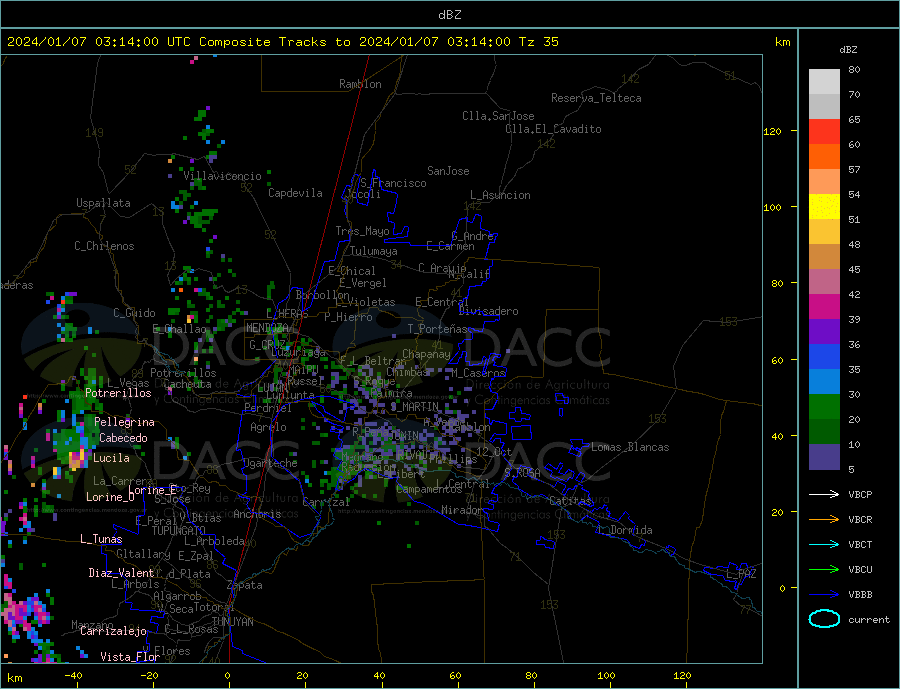The width and height of the screenshot is (900, 689).
Task: Click the 'VBCP' legend label
Action: tap(860, 494)
